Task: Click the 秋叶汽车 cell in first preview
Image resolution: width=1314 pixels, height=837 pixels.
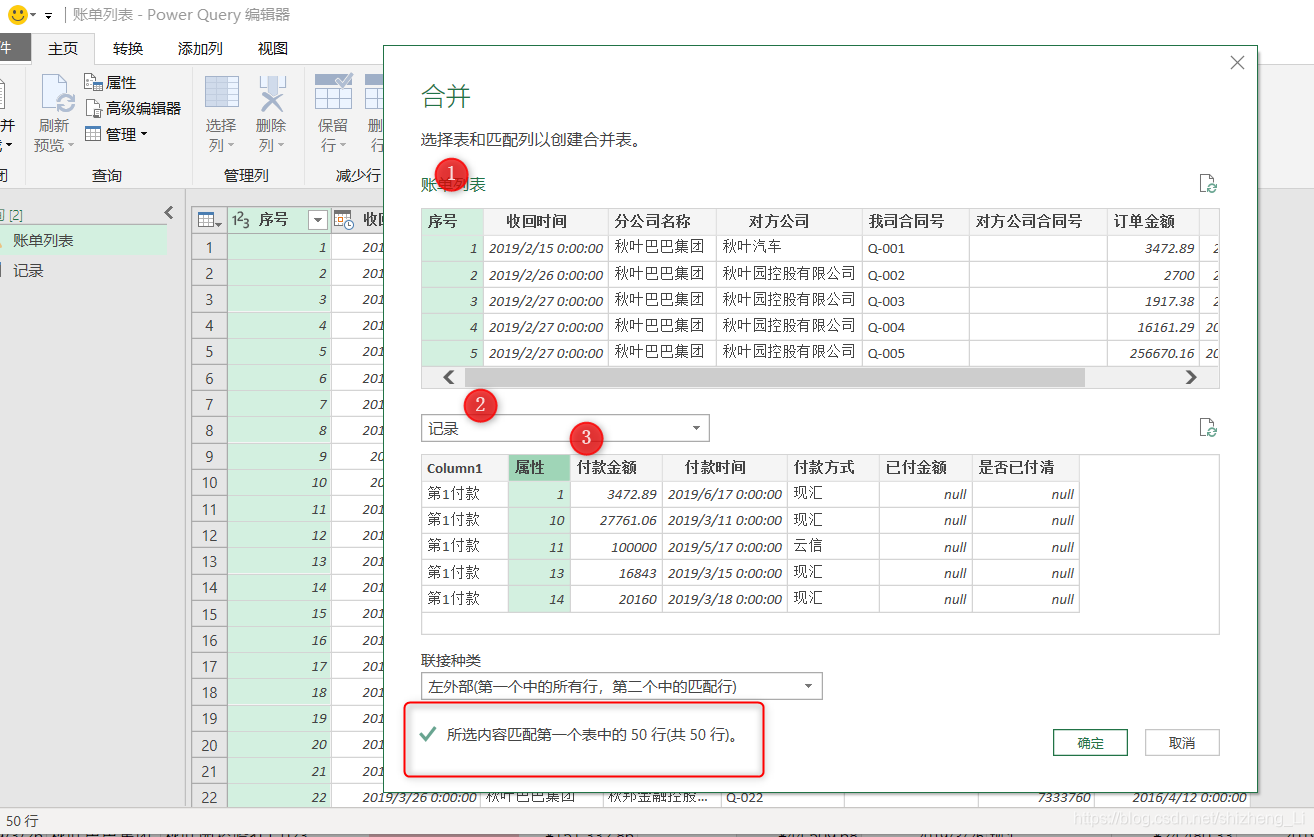Action: pyautogui.click(x=789, y=248)
